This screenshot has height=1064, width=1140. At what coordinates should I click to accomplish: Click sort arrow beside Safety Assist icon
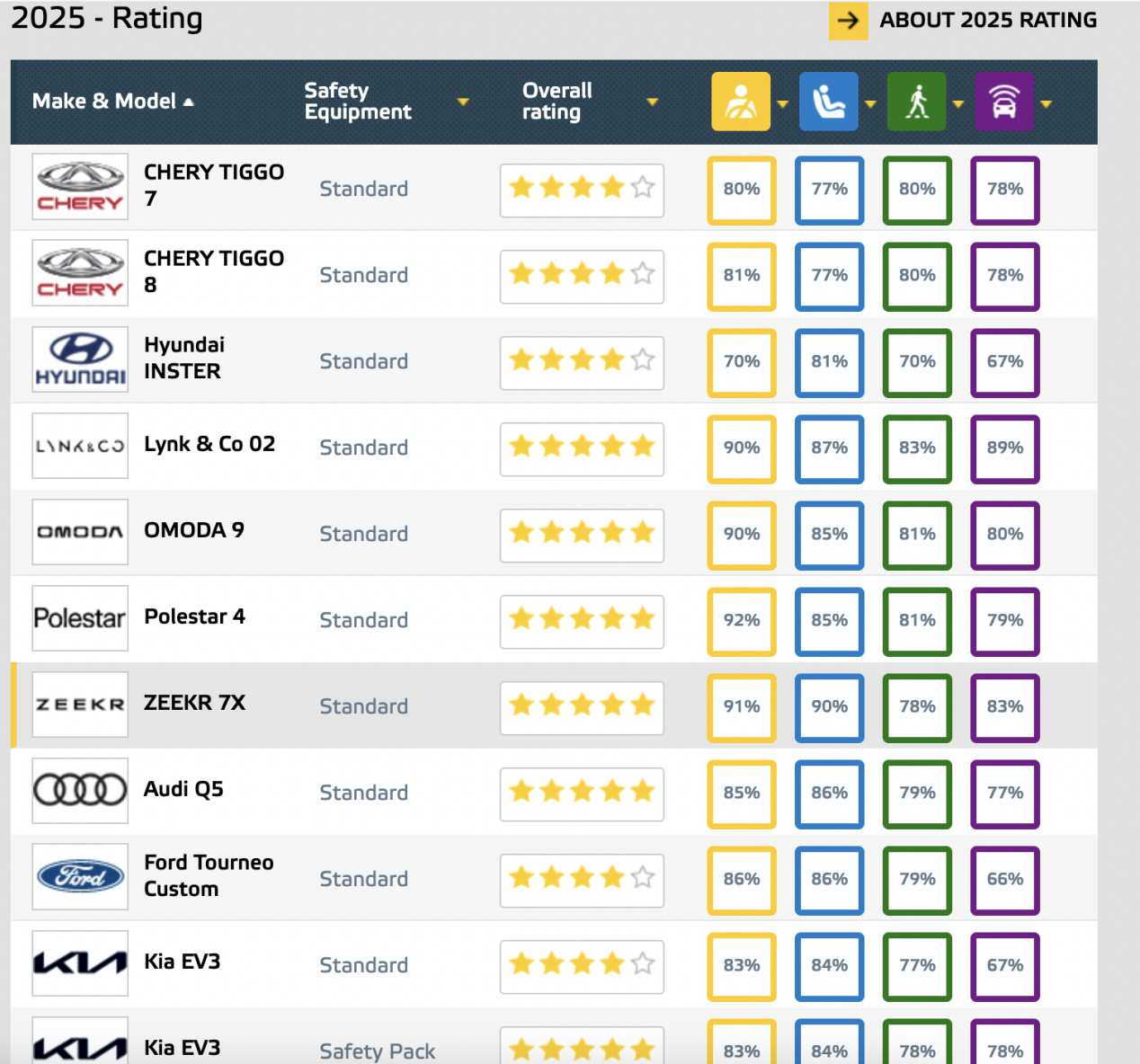point(1046,103)
